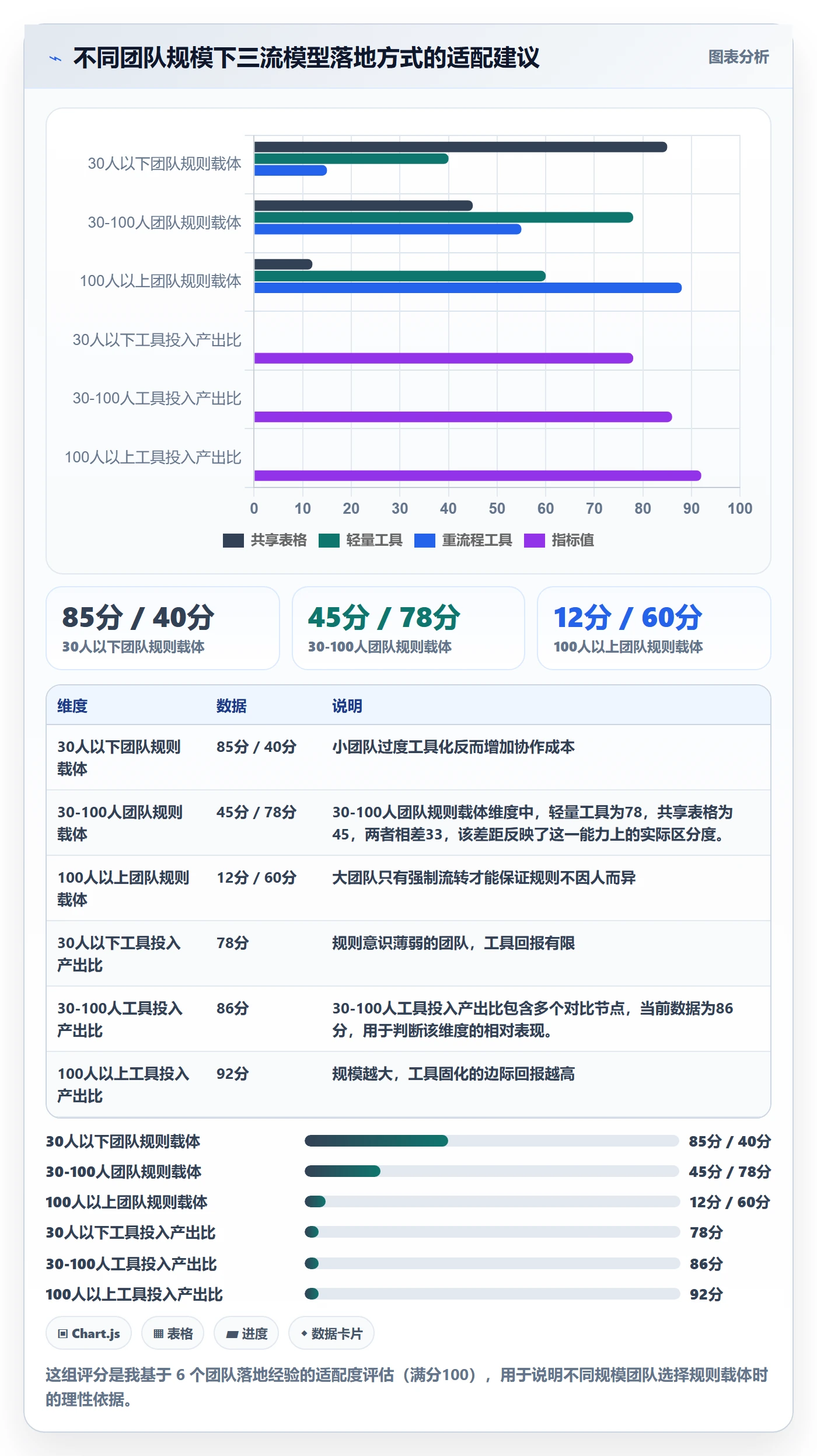
Task: Click the lightning icon beside the title
Action: point(55,58)
